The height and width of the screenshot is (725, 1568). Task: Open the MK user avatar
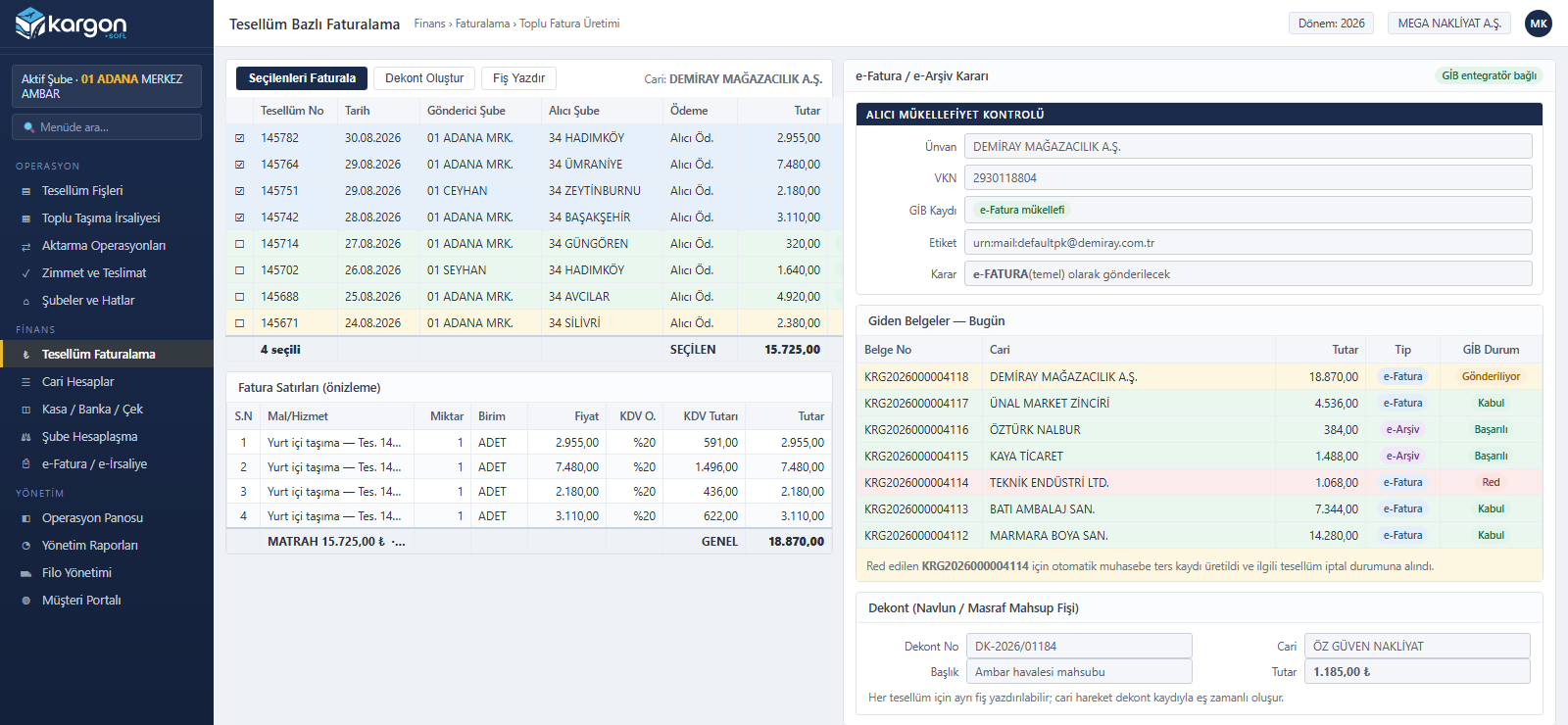[x=1539, y=24]
